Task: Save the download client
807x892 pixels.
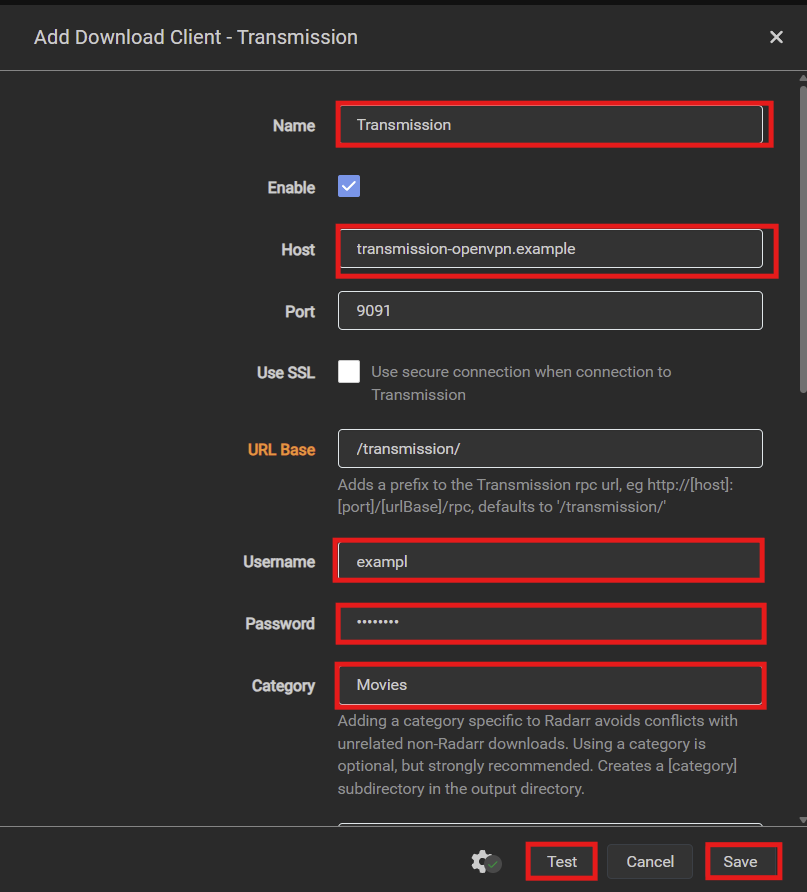Action: click(740, 861)
